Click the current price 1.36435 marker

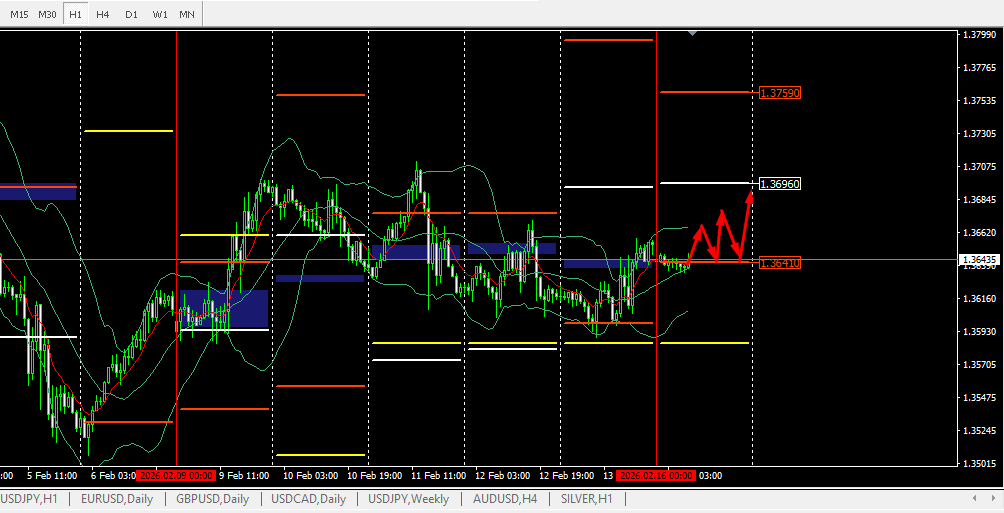[x=980, y=259]
